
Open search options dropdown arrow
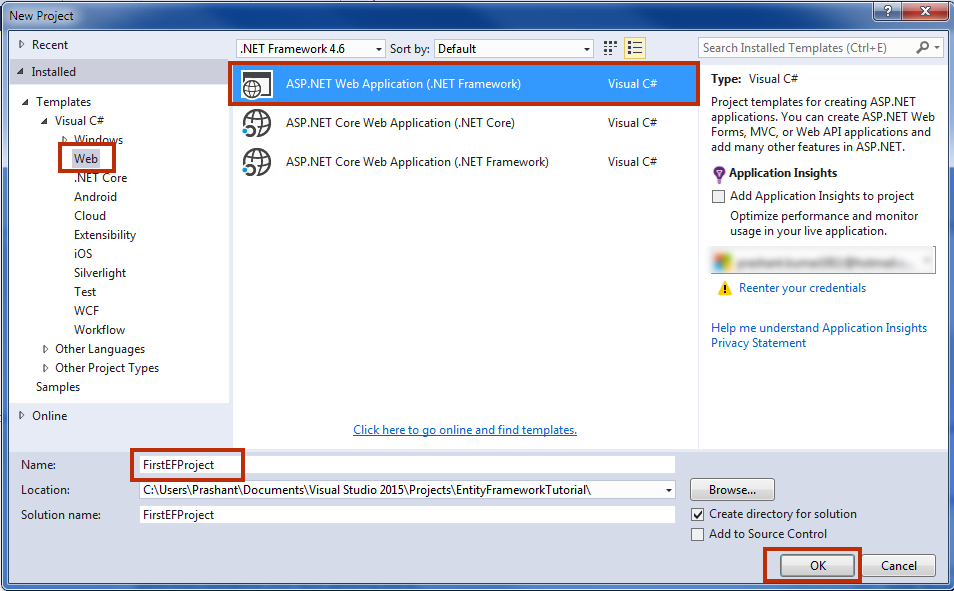pyautogui.click(x=937, y=47)
